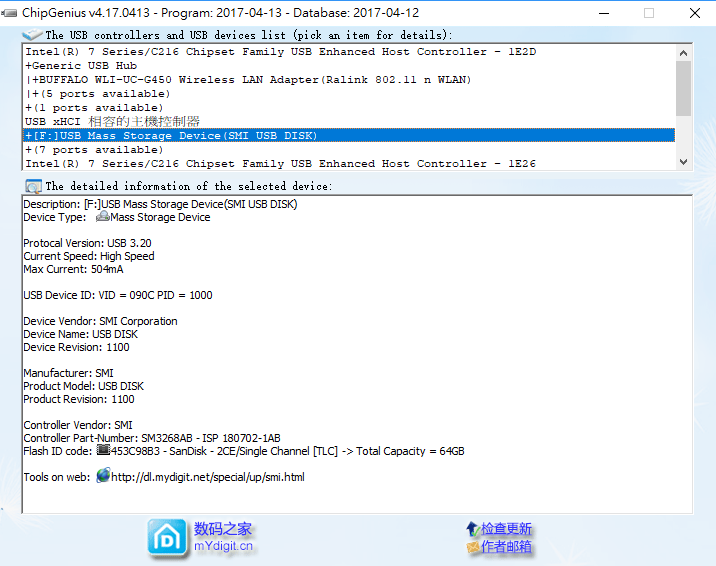Open the dl.mydigit.net smi.html tools link

[208, 477]
